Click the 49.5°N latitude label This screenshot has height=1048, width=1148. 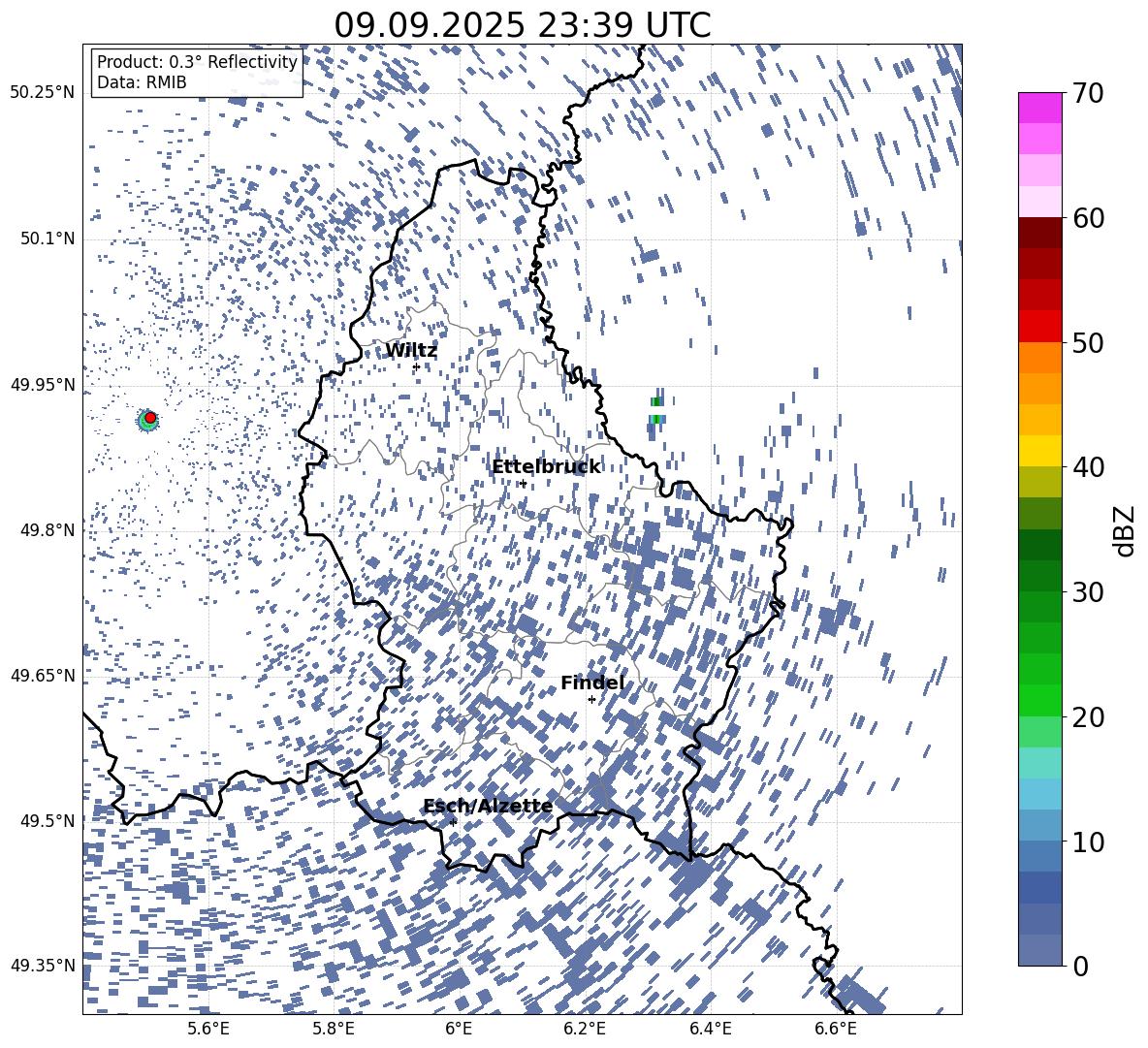pos(48,820)
